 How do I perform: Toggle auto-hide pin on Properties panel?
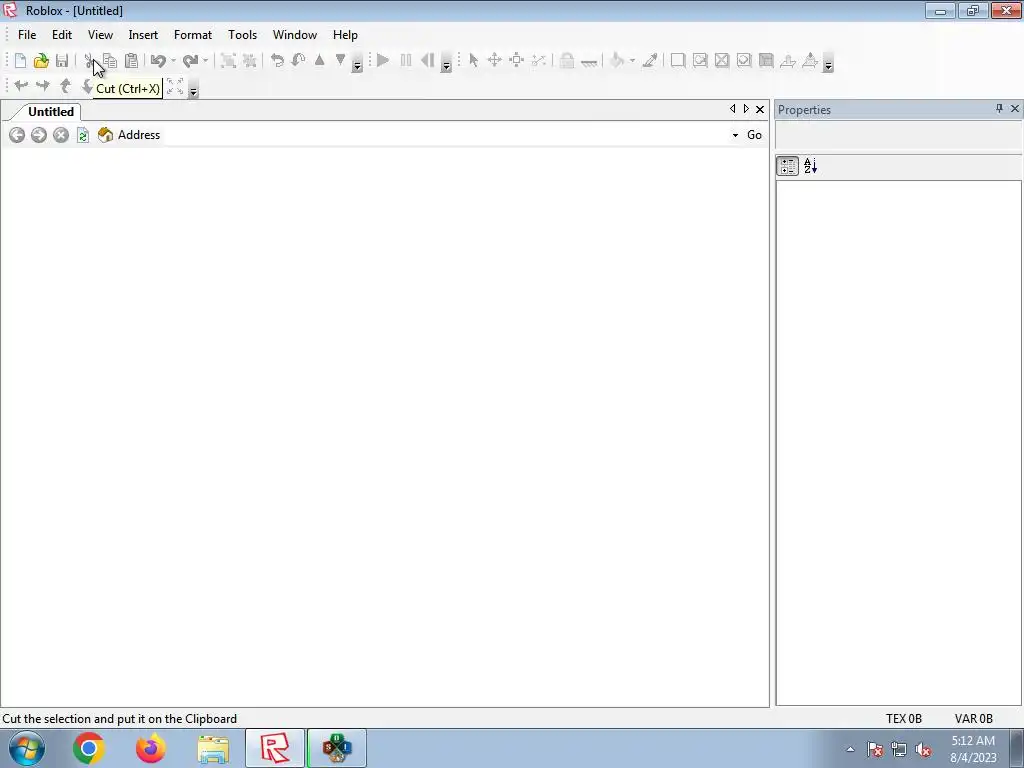pos(999,108)
